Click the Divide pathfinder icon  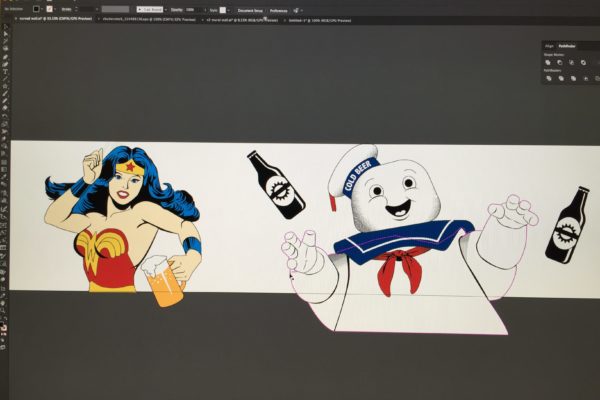click(x=549, y=78)
